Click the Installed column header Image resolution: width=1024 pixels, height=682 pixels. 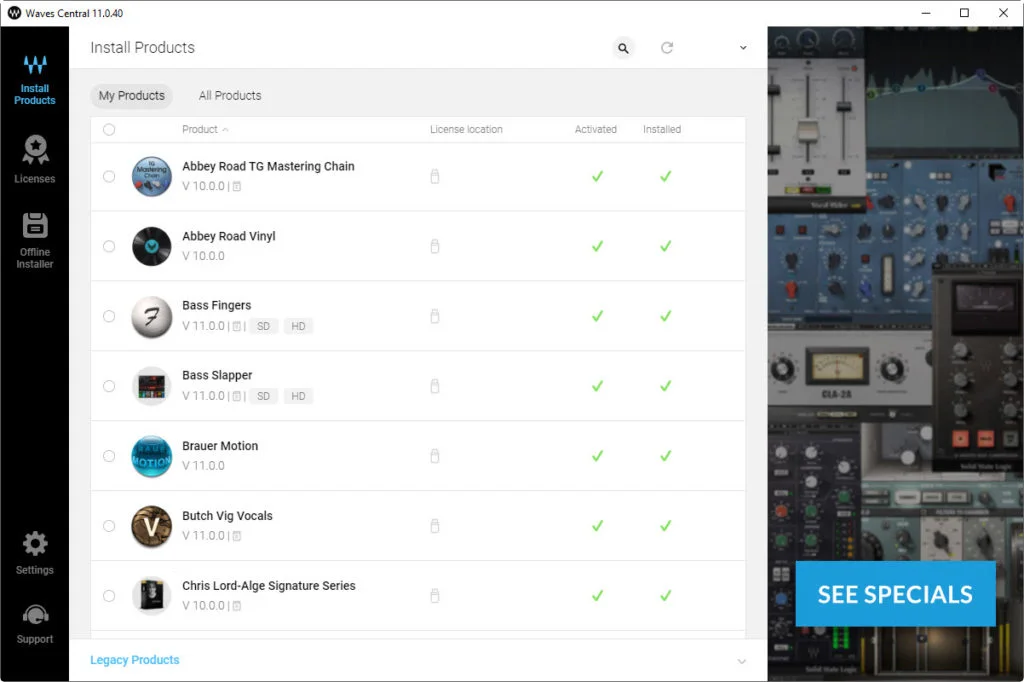coord(662,129)
